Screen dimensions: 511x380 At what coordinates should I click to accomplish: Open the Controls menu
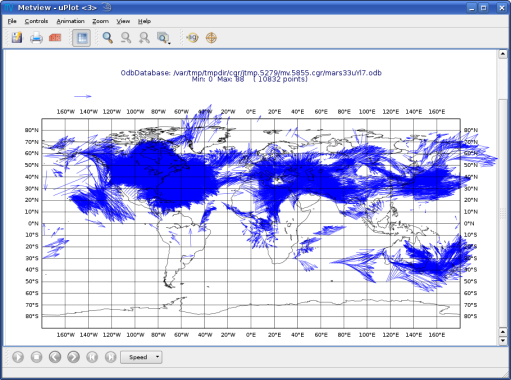click(x=36, y=21)
